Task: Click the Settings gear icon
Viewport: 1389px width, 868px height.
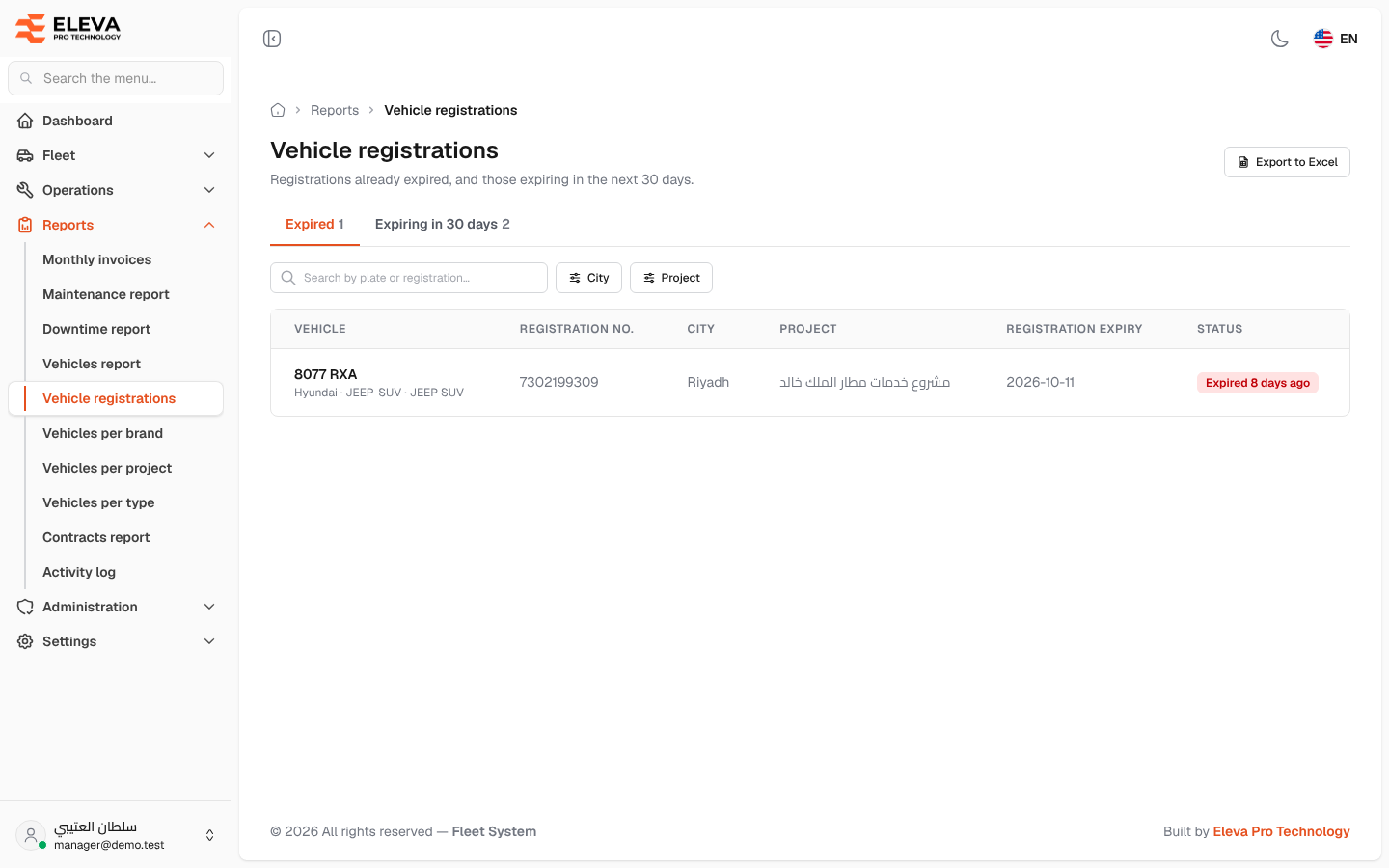Action: tap(25, 641)
